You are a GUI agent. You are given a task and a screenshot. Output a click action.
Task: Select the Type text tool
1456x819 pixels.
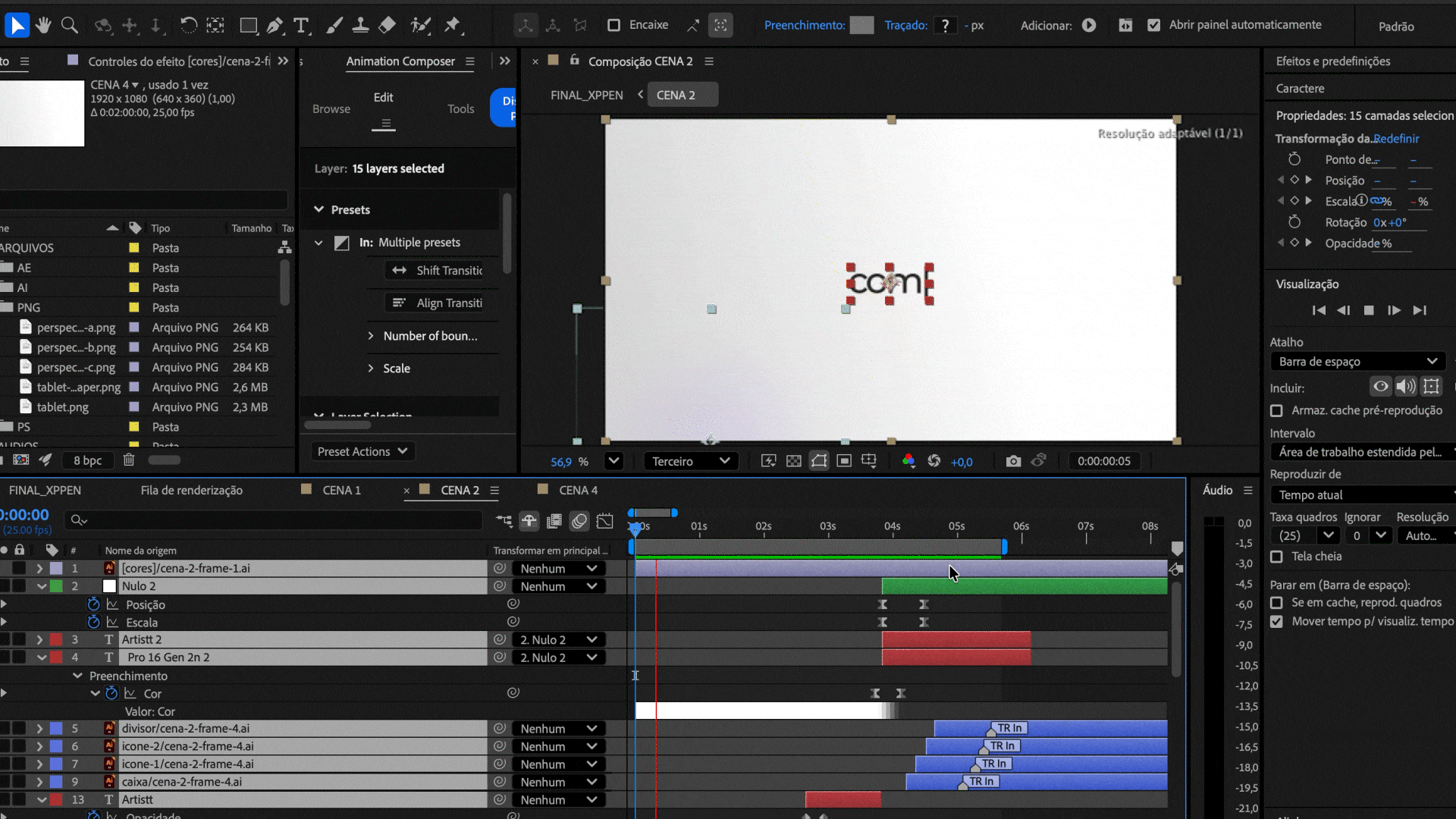(x=301, y=25)
